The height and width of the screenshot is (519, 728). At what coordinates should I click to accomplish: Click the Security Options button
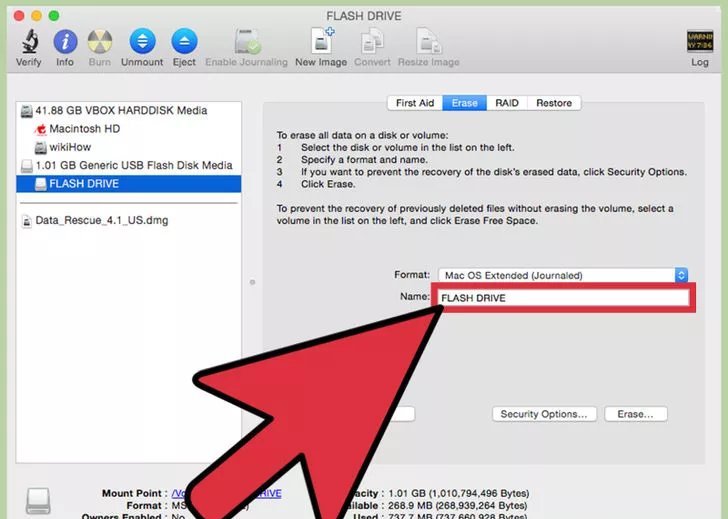tap(545, 414)
